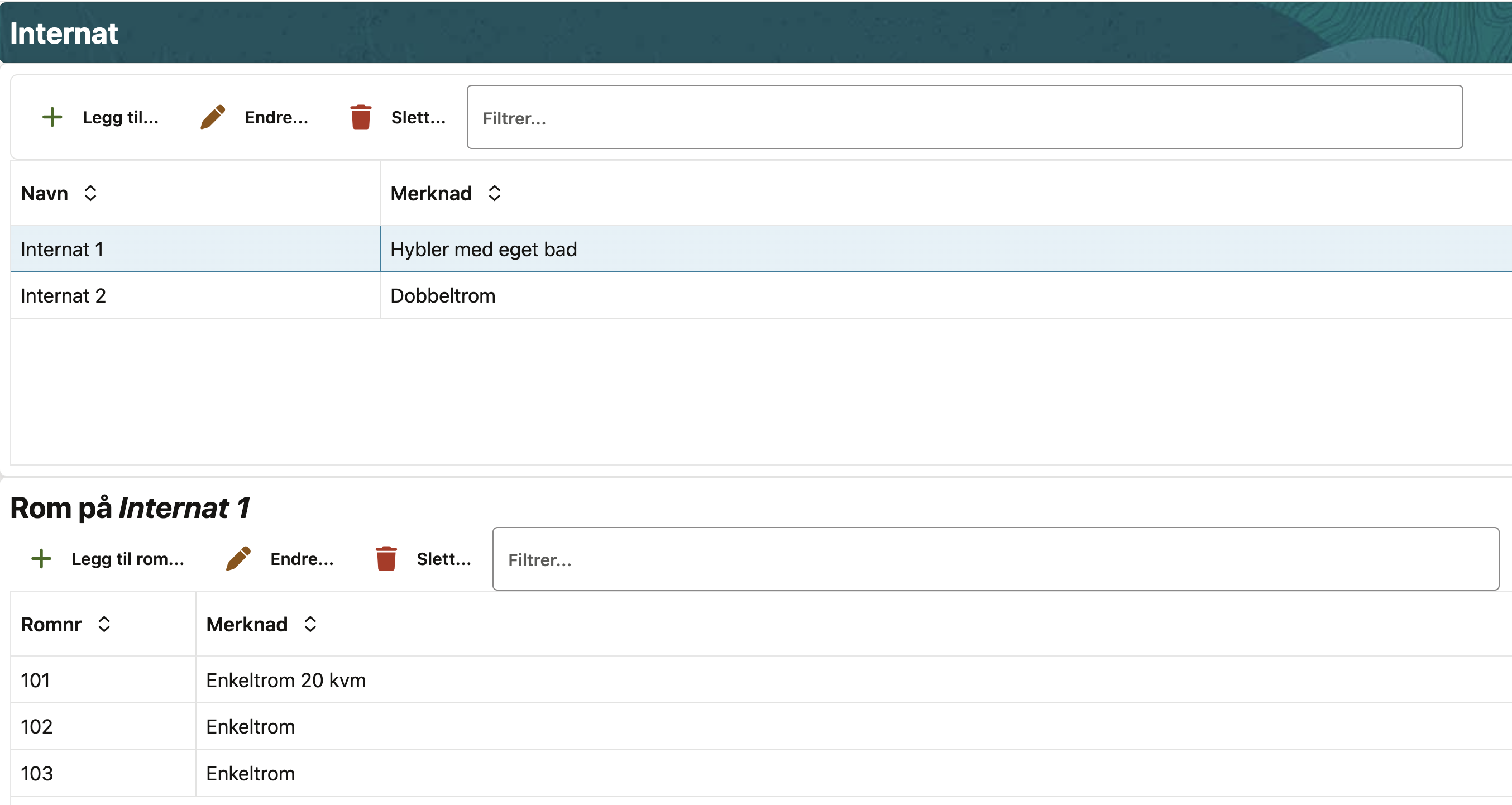Click the green plus icon beside Legg til

coord(52,117)
